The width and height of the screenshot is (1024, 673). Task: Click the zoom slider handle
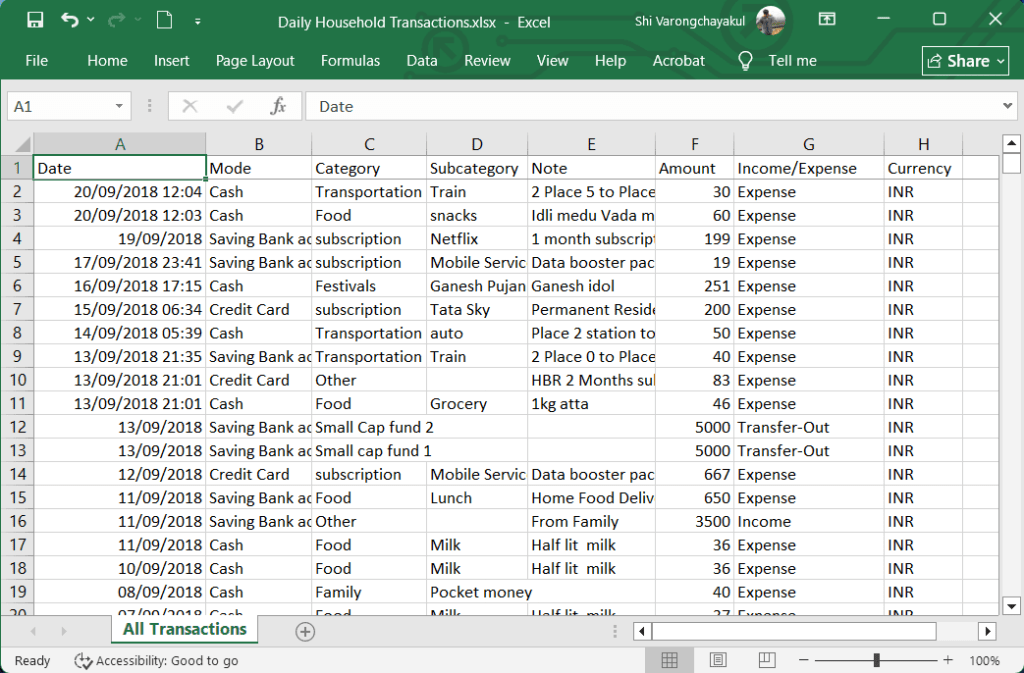877,660
